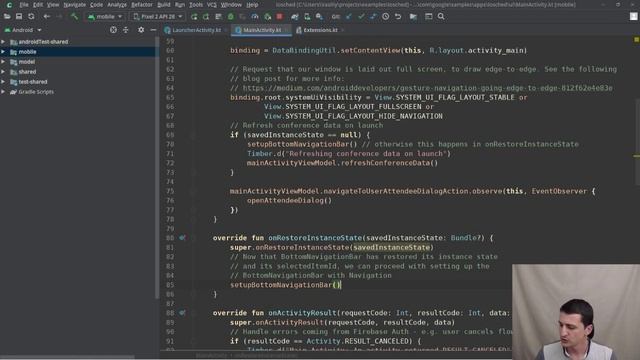640x360 pixels.
Task: Click the Make Project hammer icon
Action: 74,17
